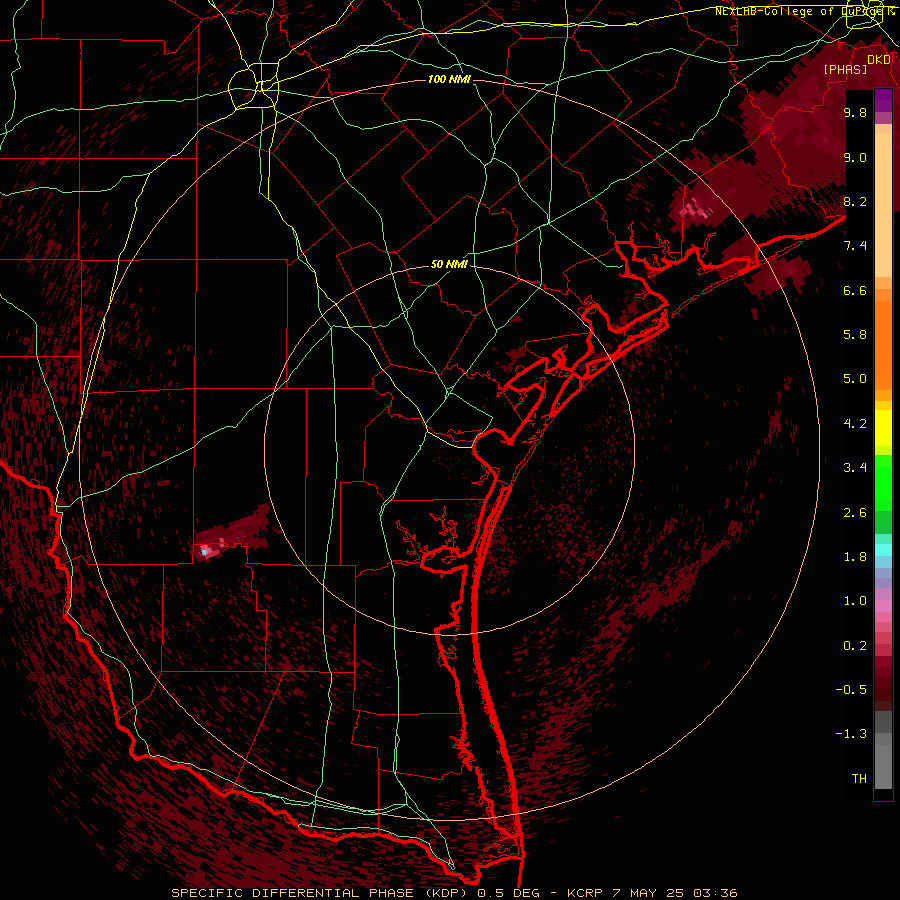Click the pink storm core northeast near coast
The image size is (900, 900).
[x=697, y=207]
